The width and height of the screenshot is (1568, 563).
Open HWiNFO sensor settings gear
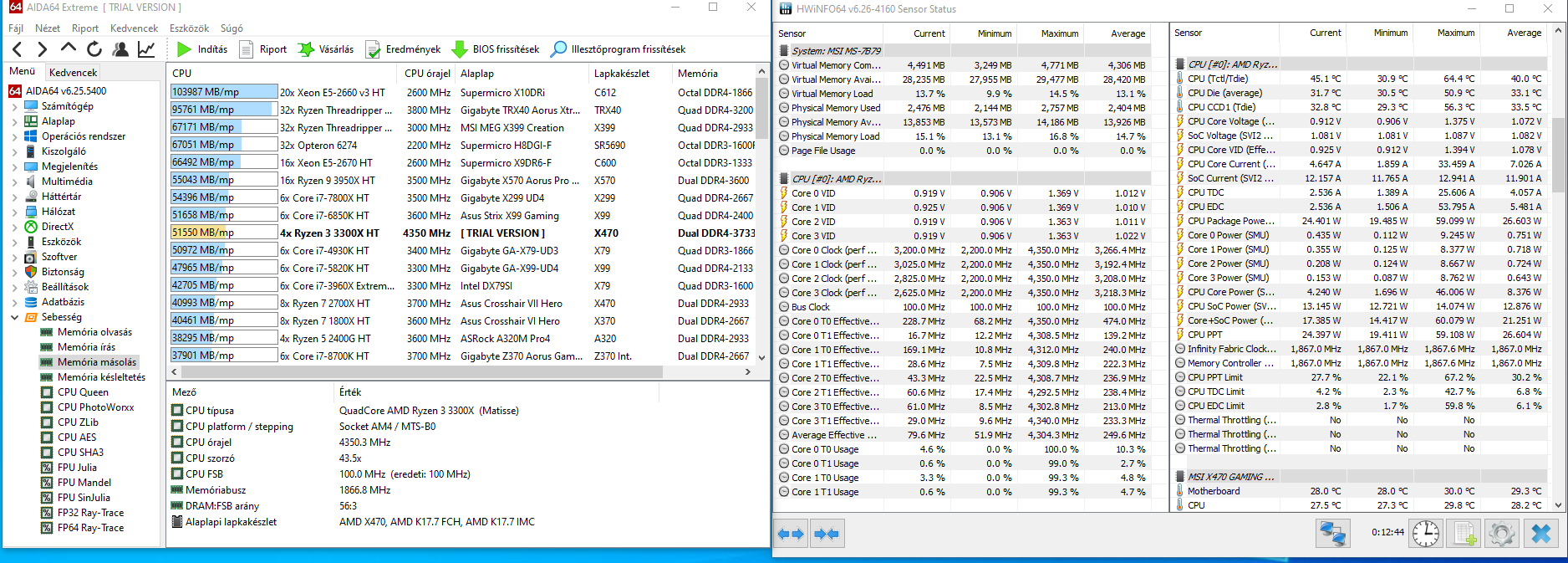[1502, 533]
